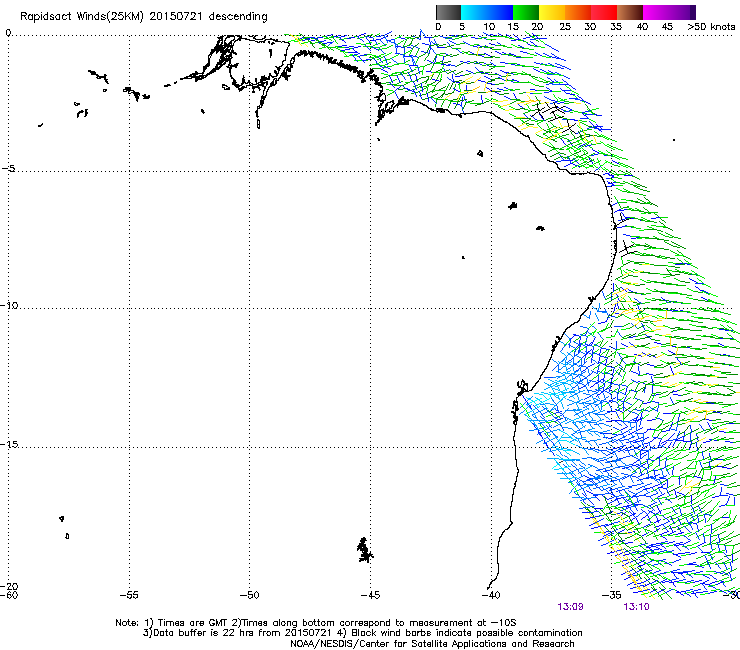Click the gray 0-5 knots color band
Screen dimensions: 740x650
point(448,12)
